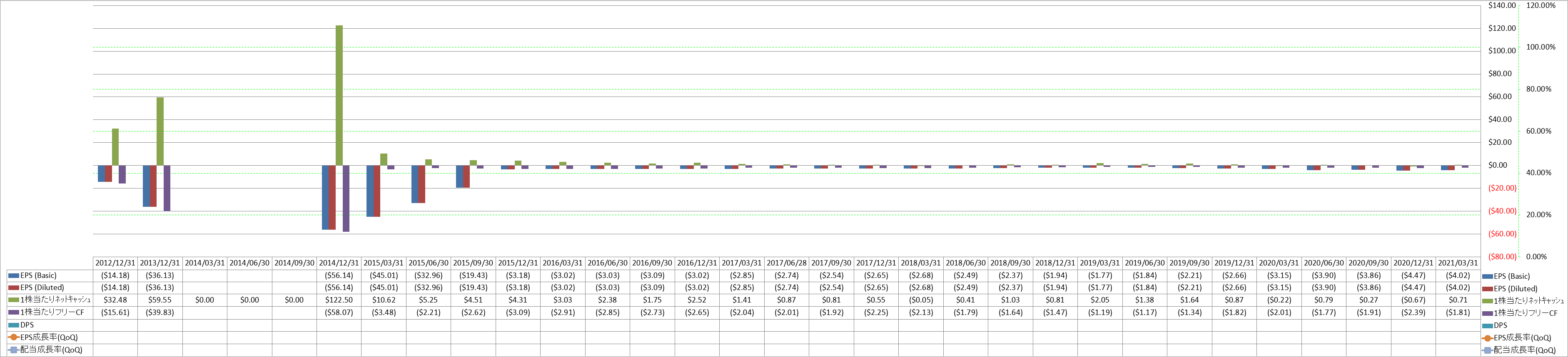The height and width of the screenshot is (357, 1568).
Task: Click the $140.00 label on the dollar axis
Action: click(1502, 5)
